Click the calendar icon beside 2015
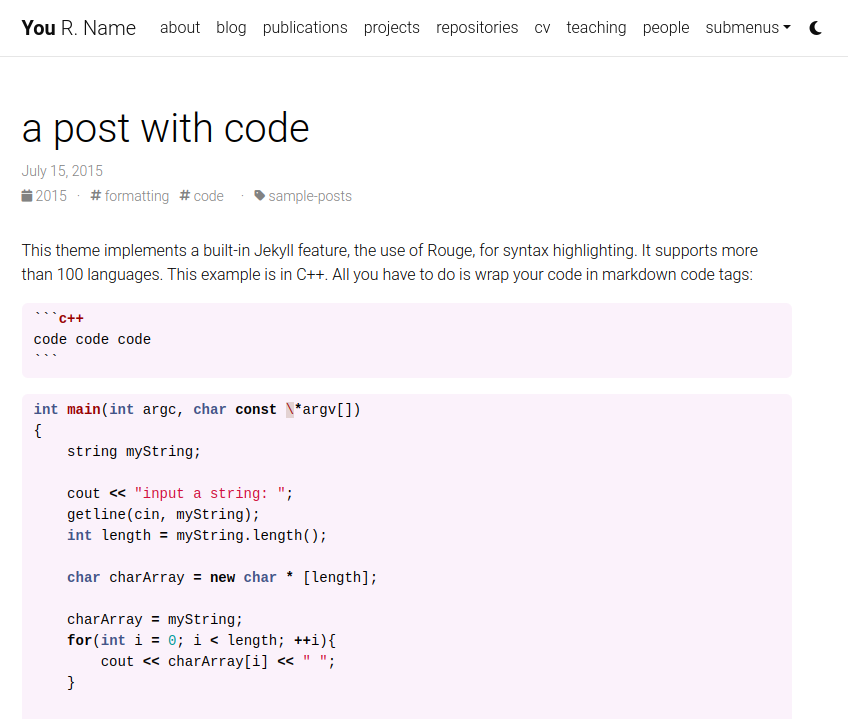The width and height of the screenshot is (848, 719). (27, 196)
